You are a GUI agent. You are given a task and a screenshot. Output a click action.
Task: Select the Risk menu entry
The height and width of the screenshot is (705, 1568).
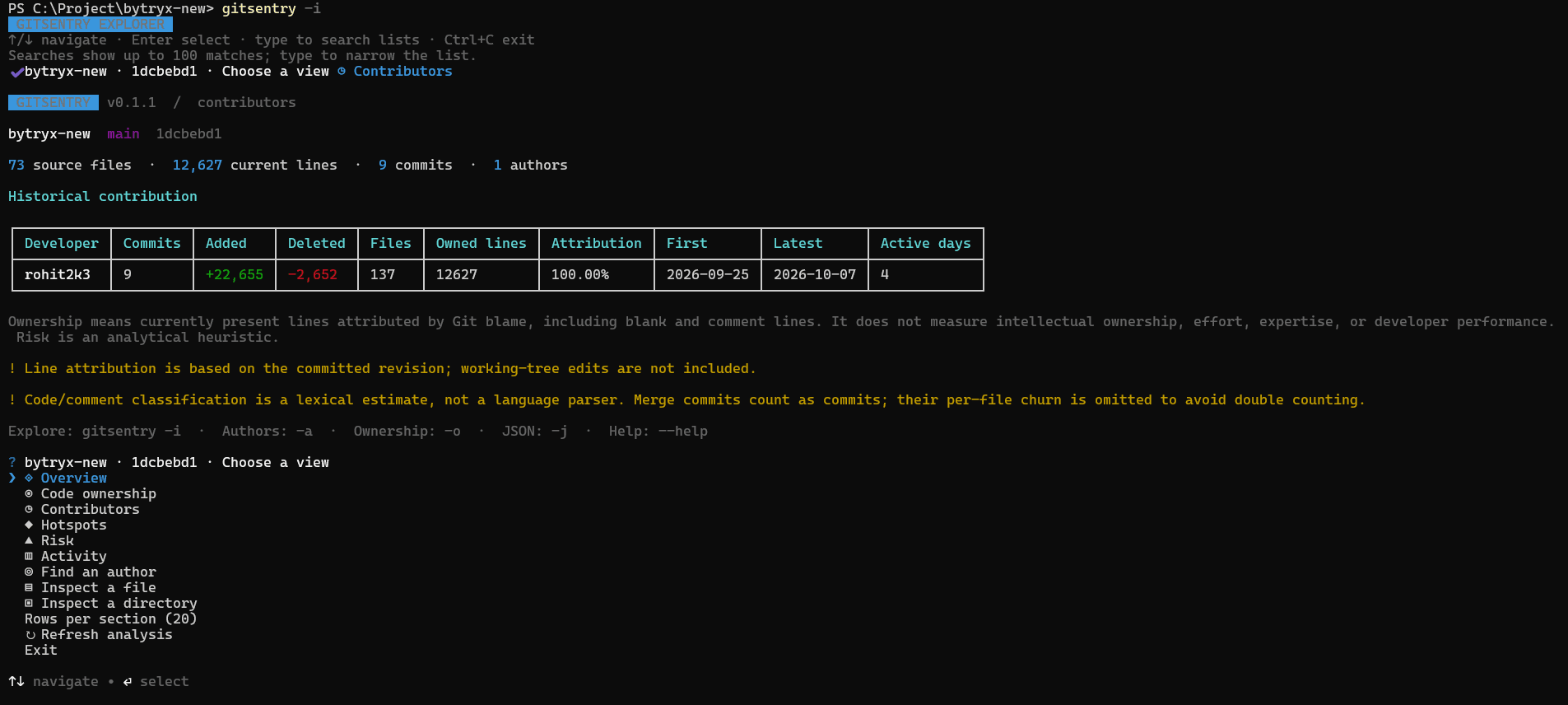(58, 541)
